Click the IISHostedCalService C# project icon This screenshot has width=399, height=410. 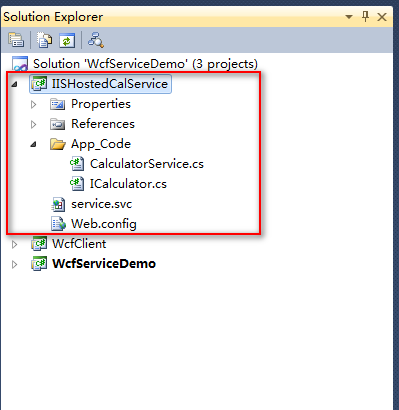(39, 83)
